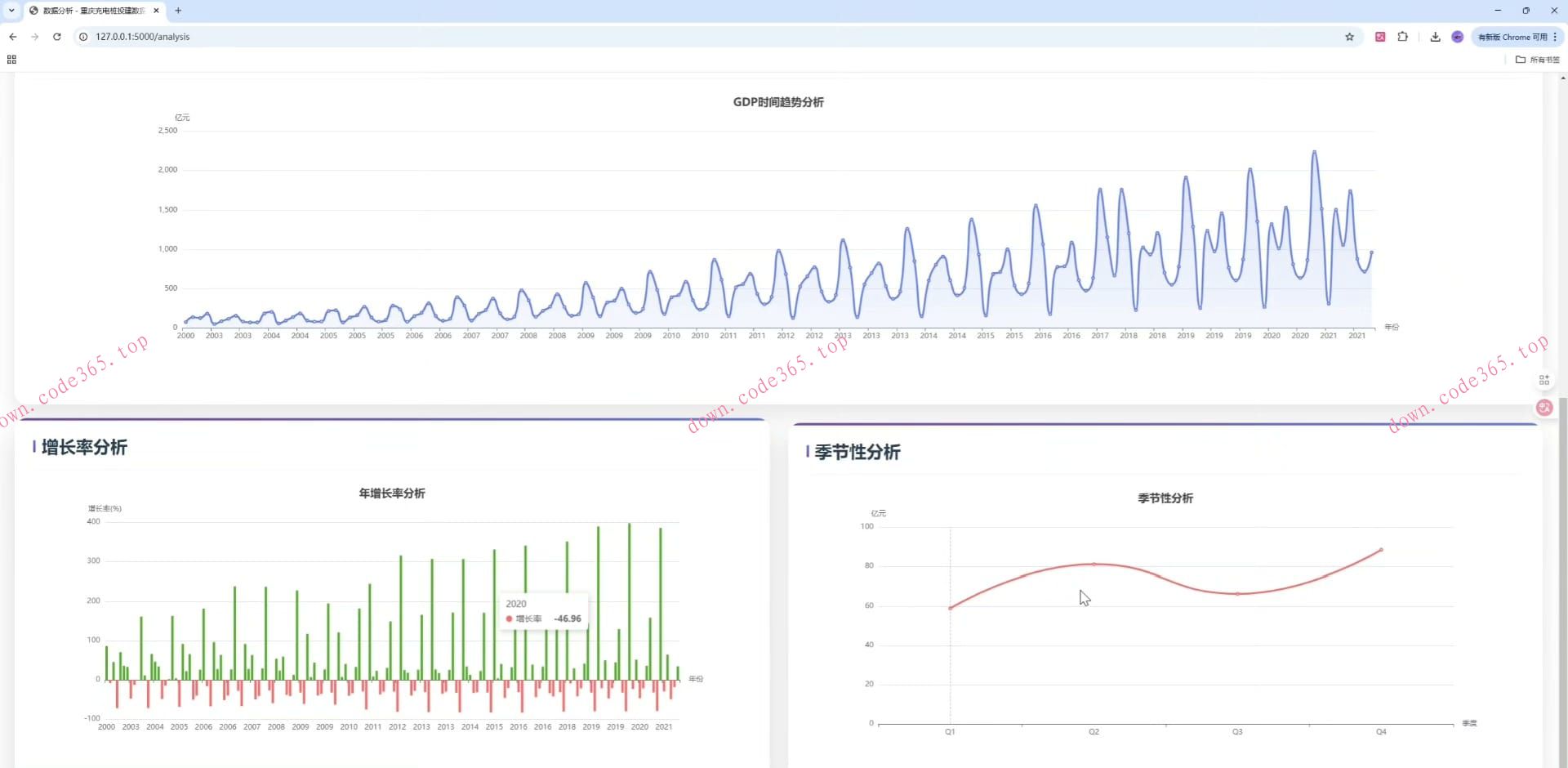Image resolution: width=1568 pixels, height=768 pixels.
Task: Expand the tab search dropdown arrow
Action: tap(11, 11)
